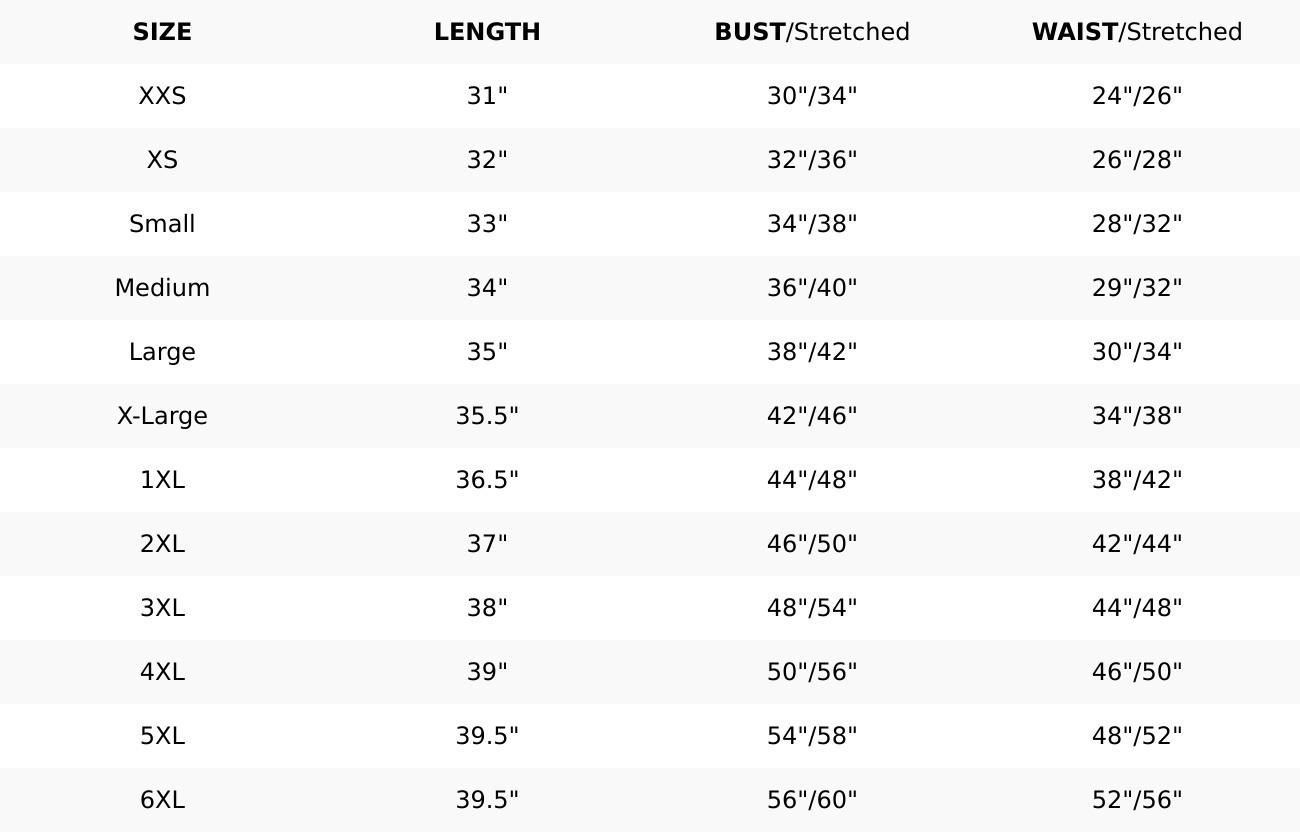Select the 6XL size cell
Image resolution: width=1300 pixels, height=832 pixels.
162,800
